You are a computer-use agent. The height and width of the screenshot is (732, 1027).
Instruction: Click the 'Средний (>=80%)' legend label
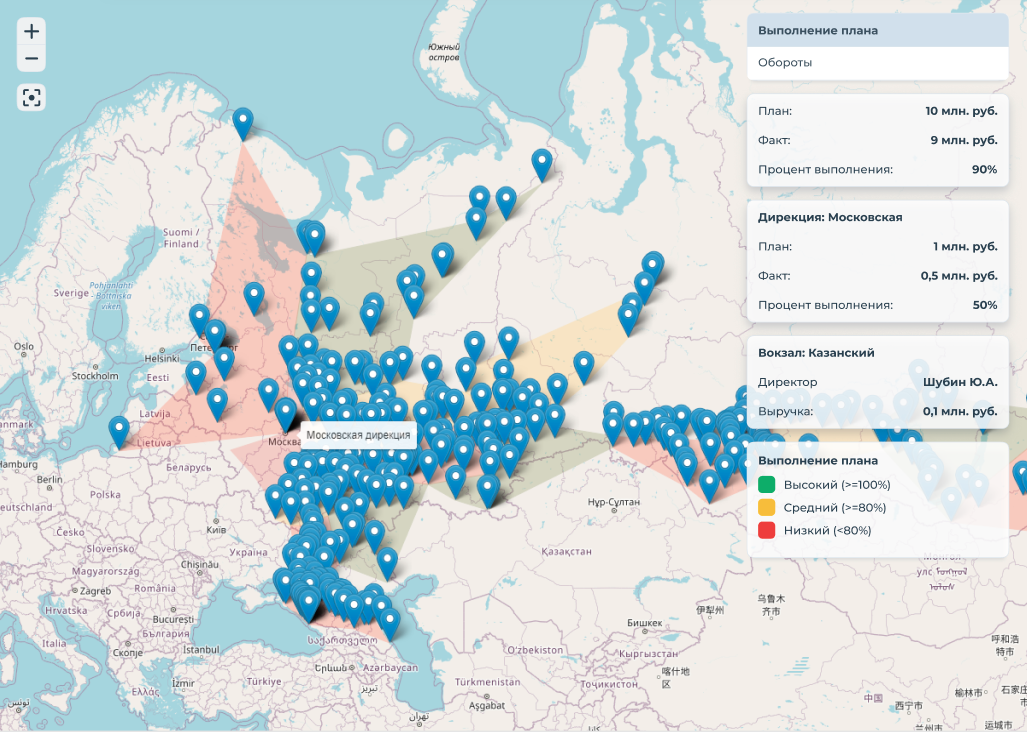click(x=835, y=507)
